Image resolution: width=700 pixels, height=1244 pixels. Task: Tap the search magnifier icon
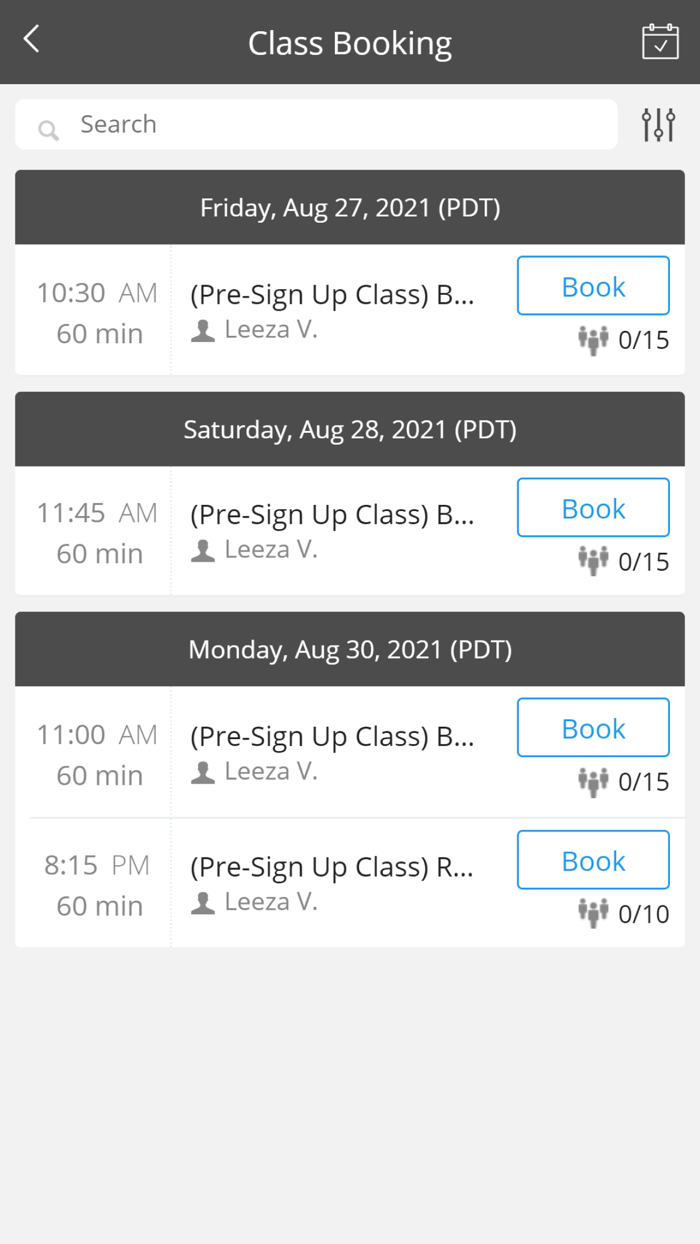tap(47, 129)
